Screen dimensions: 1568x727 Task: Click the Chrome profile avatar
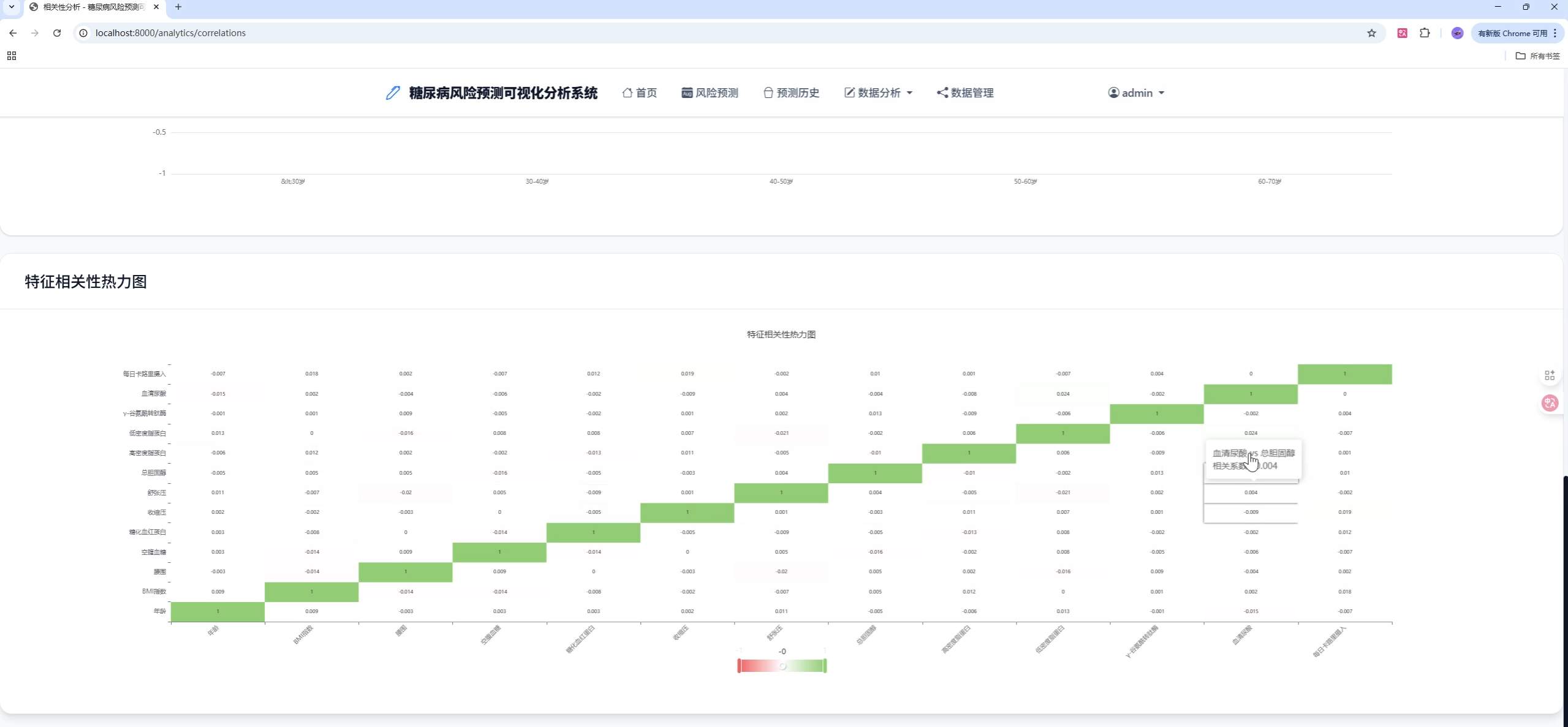pyautogui.click(x=1457, y=33)
